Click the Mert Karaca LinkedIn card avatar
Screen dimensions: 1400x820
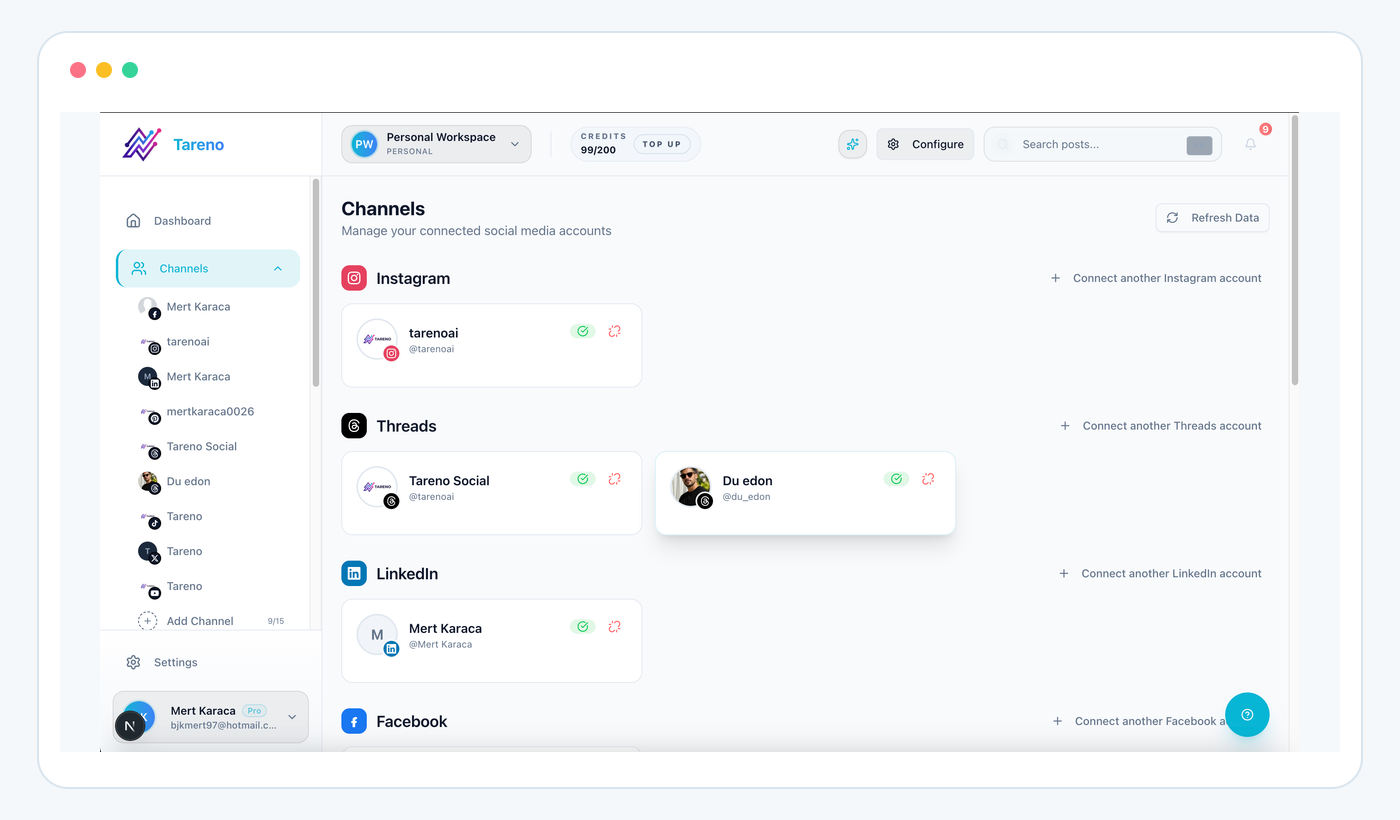pyautogui.click(x=377, y=634)
